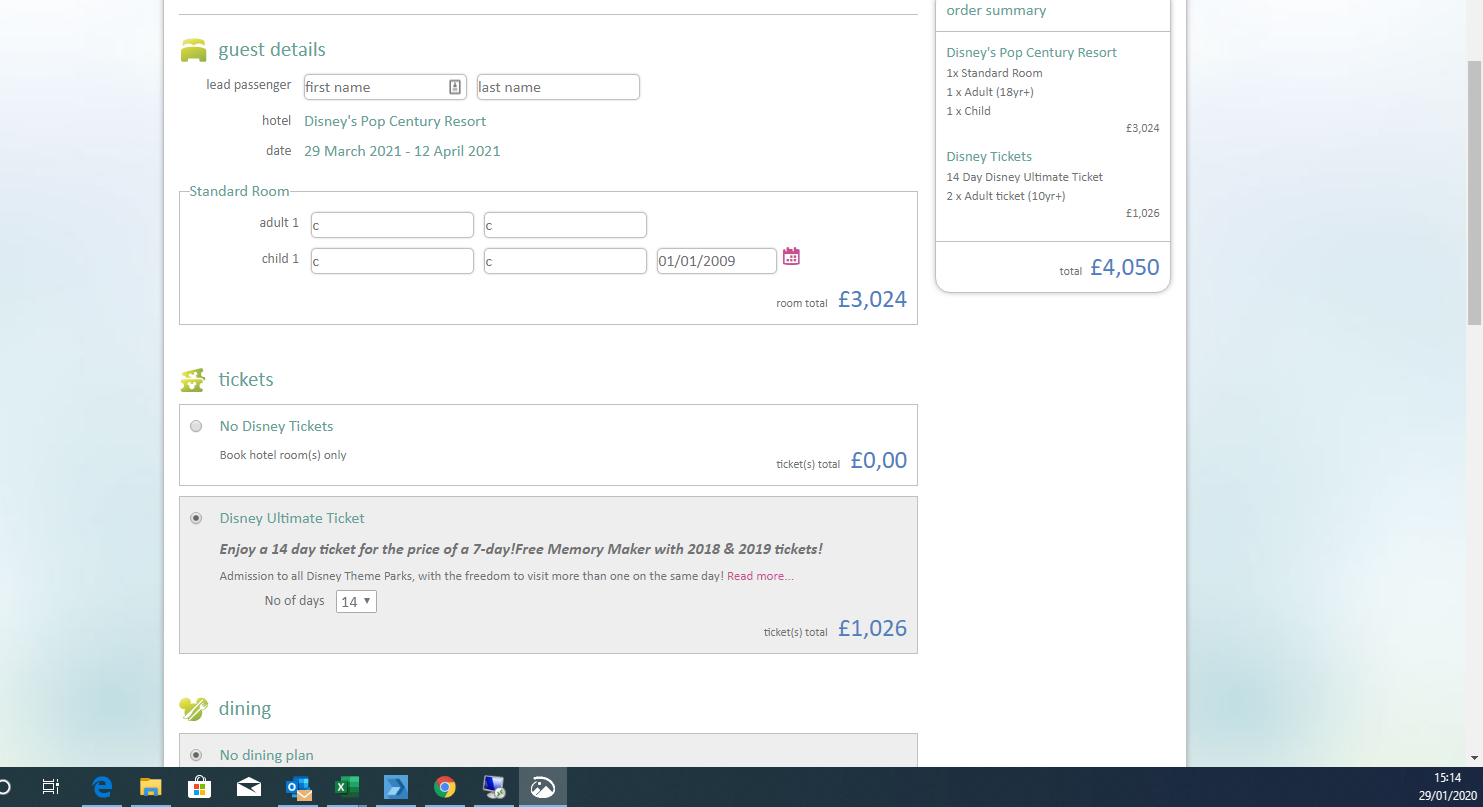The image size is (1483, 807).
Task: Click Disney's Pop Century Resort in order summary
Action: click(1031, 52)
